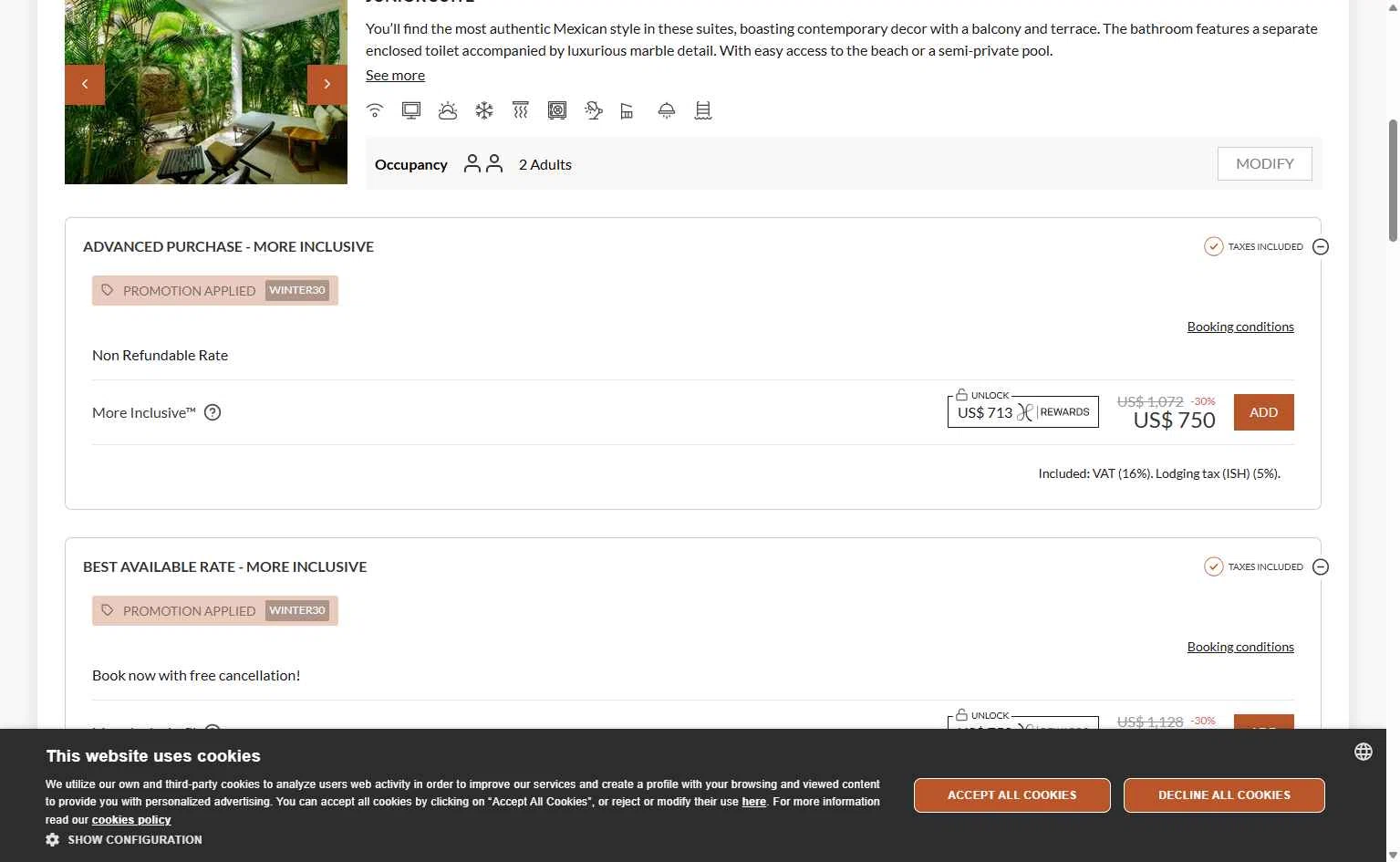Open cookie language globe icon

click(x=1364, y=752)
